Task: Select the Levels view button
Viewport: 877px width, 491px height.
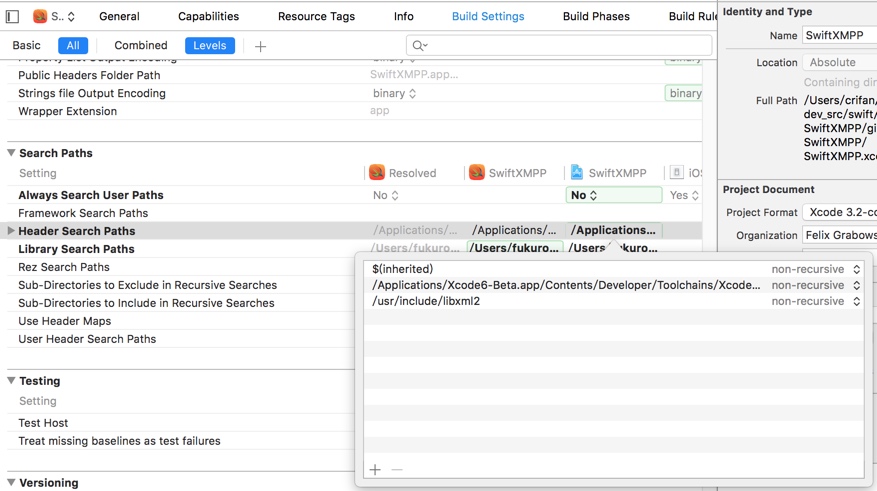Action: (210, 45)
